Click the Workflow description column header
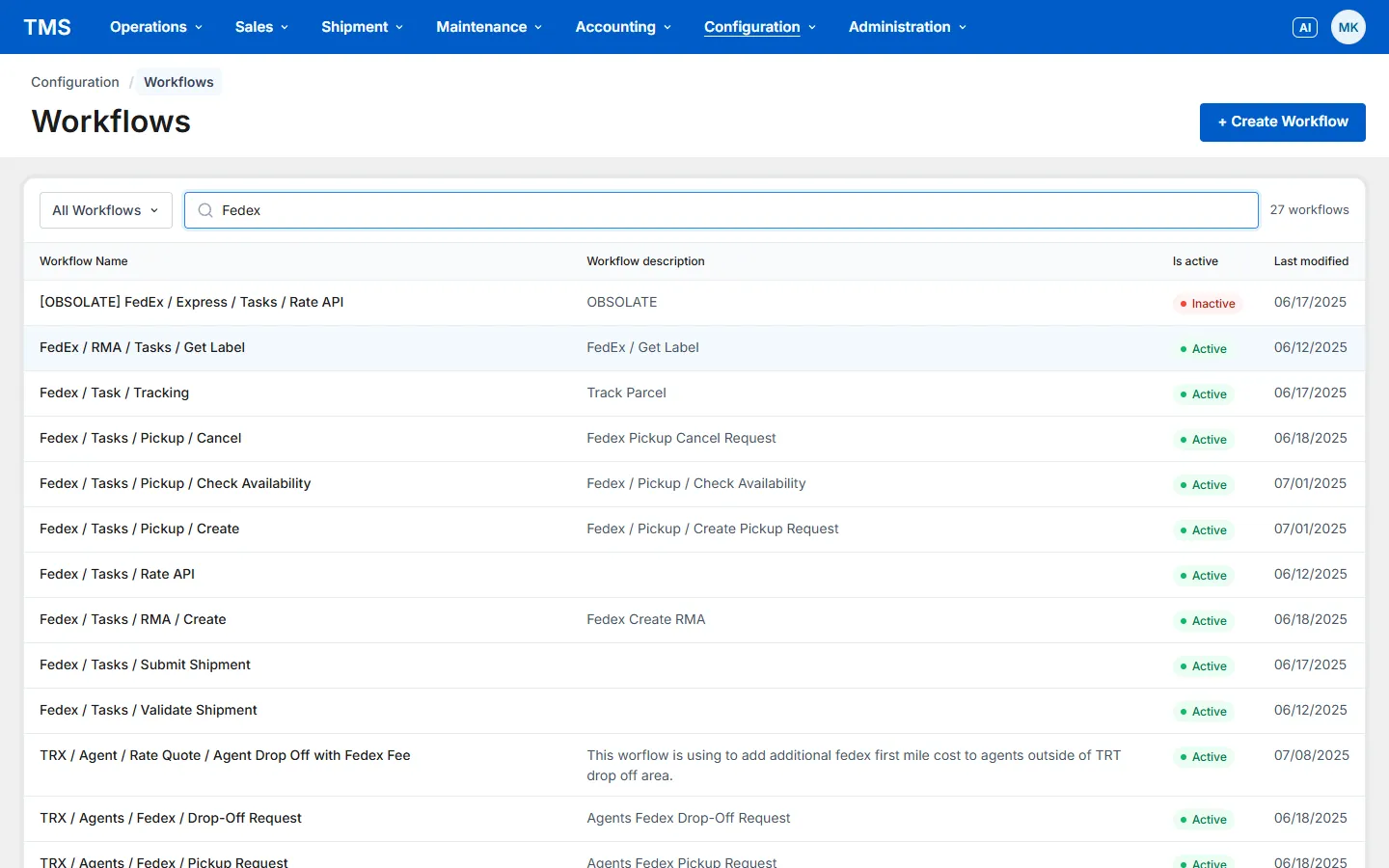 645,261
